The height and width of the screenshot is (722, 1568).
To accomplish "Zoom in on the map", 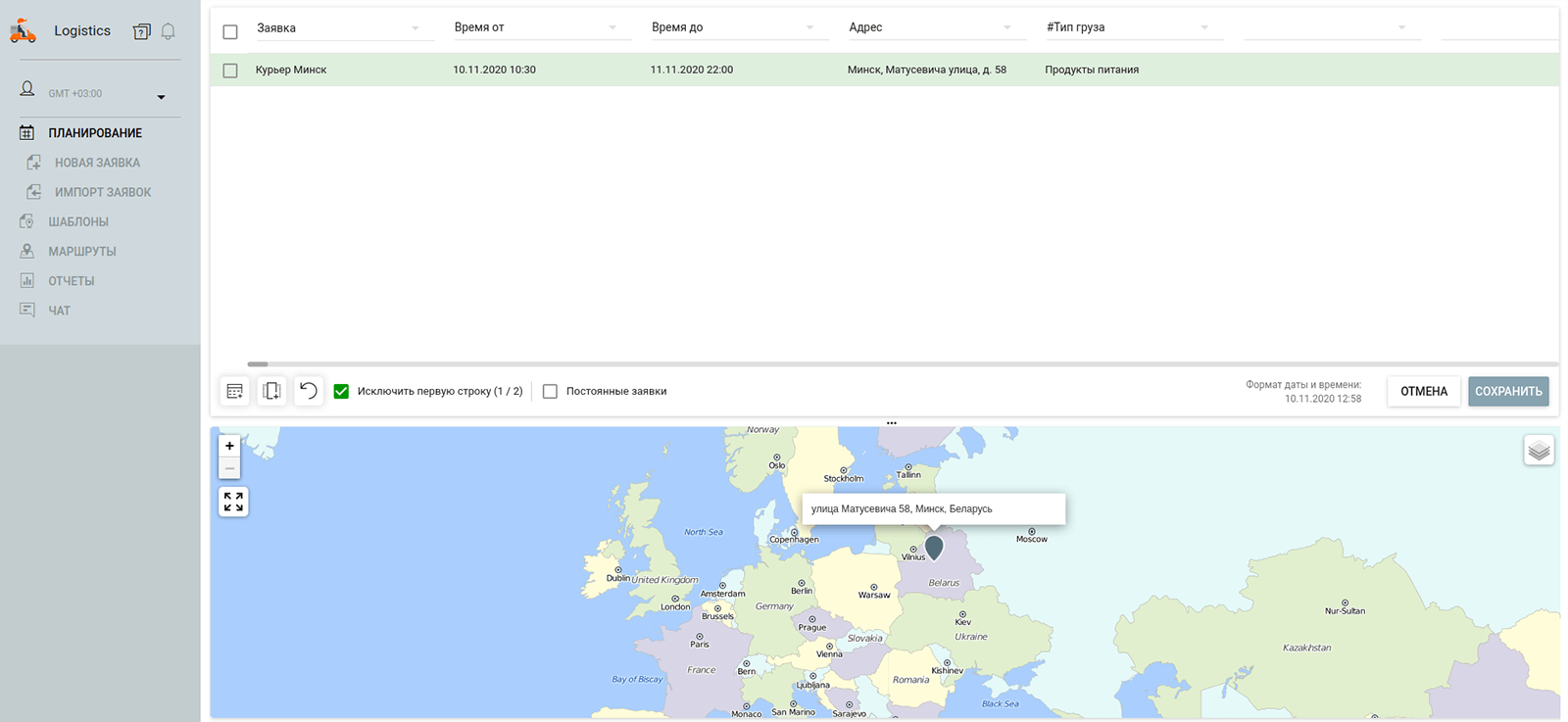I will pos(229,446).
